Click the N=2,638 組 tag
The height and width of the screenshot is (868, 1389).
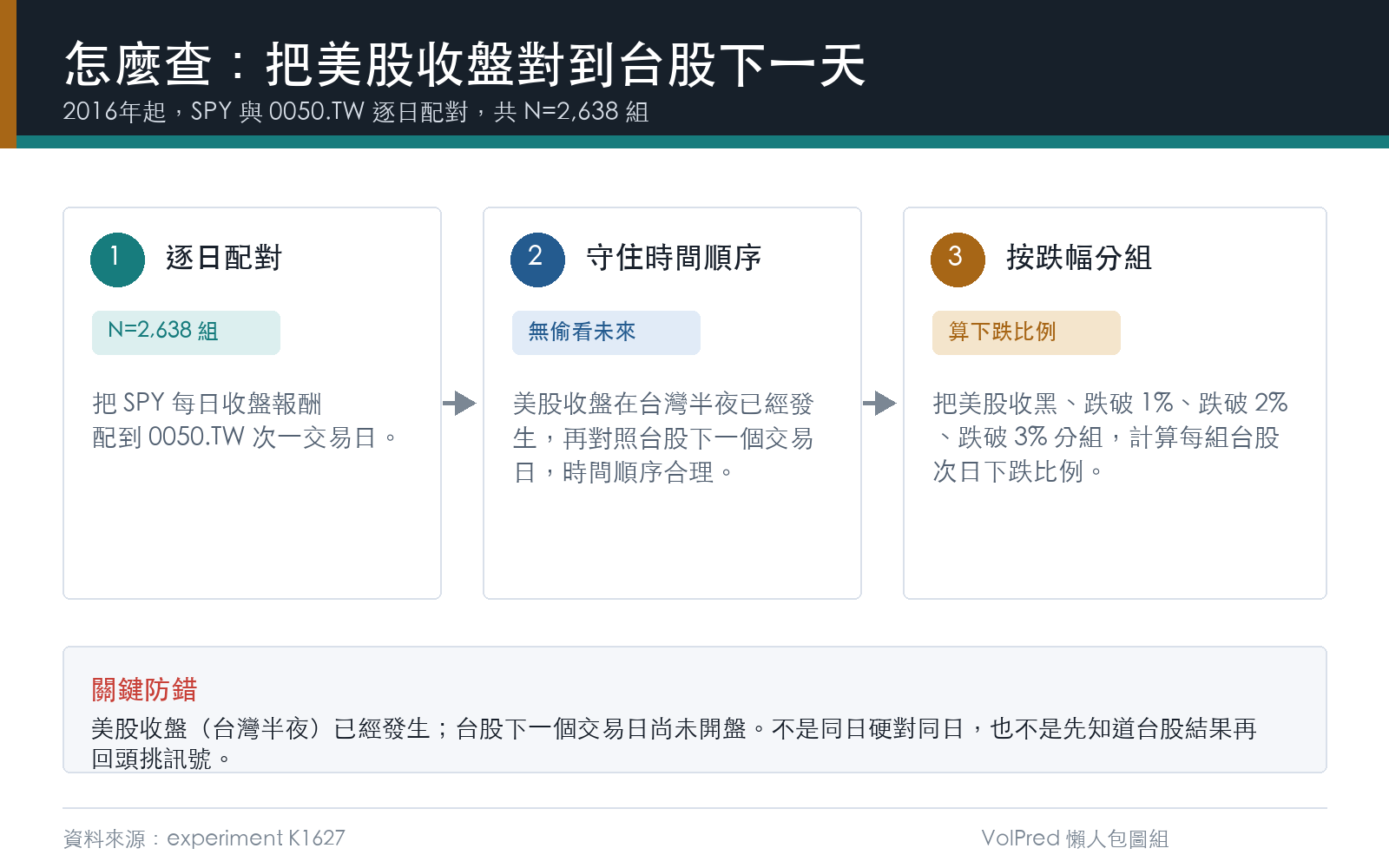(x=186, y=332)
